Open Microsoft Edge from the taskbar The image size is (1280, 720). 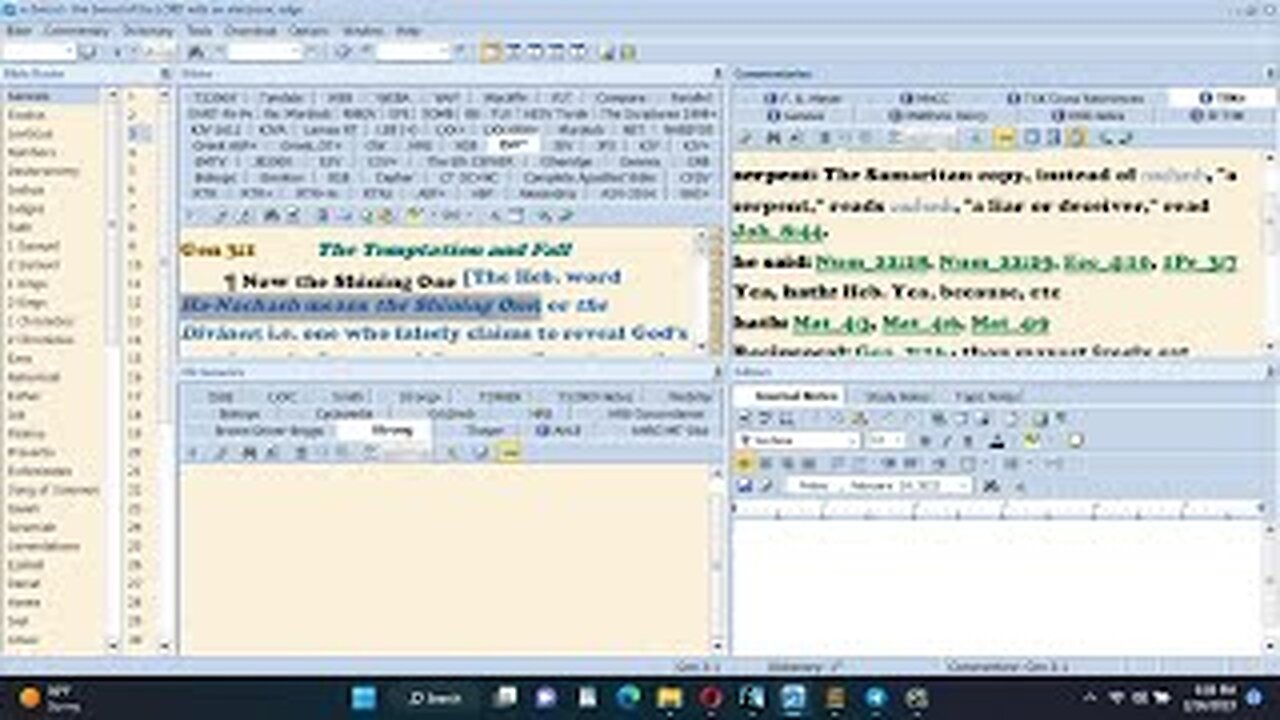click(x=628, y=698)
